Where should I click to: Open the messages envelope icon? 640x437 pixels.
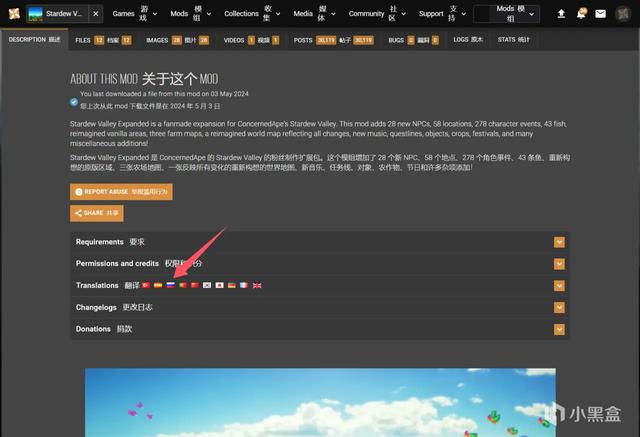click(600, 14)
